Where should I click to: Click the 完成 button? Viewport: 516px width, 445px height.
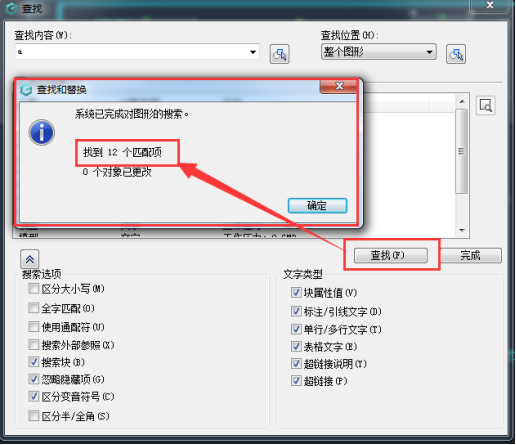click(471, 255)
